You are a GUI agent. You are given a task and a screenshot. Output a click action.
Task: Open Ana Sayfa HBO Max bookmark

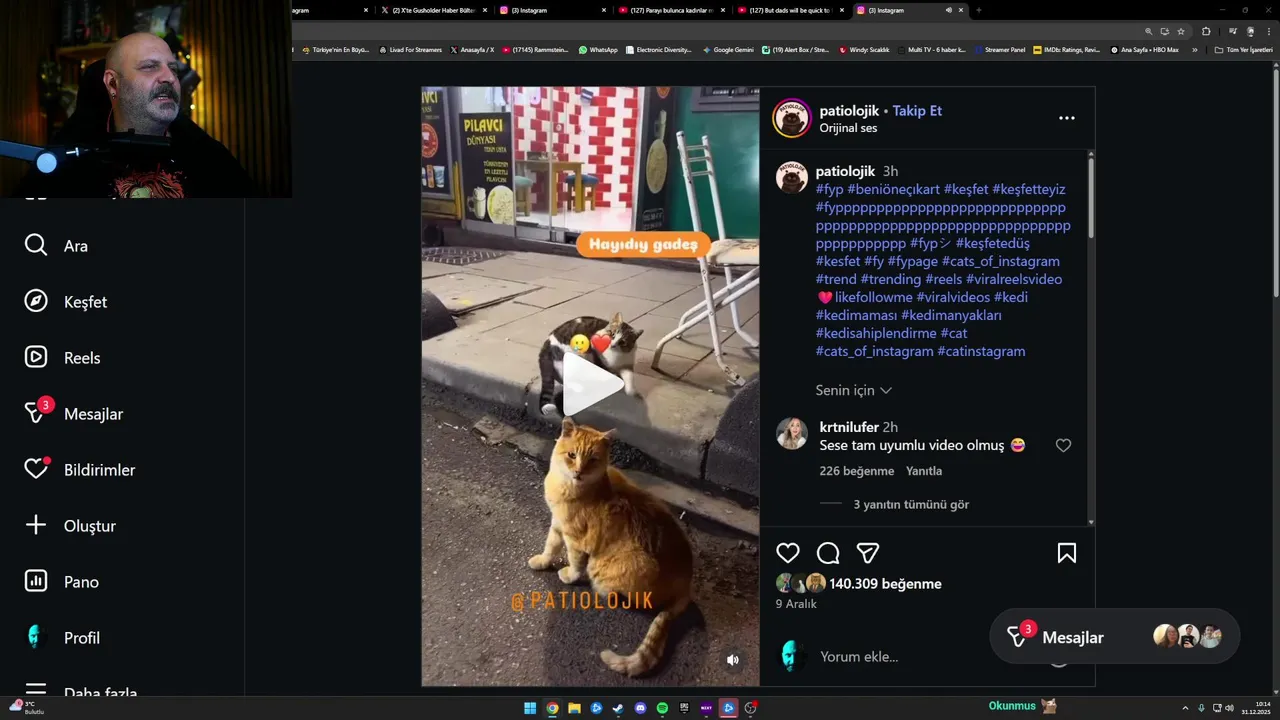coord(1145,50)
